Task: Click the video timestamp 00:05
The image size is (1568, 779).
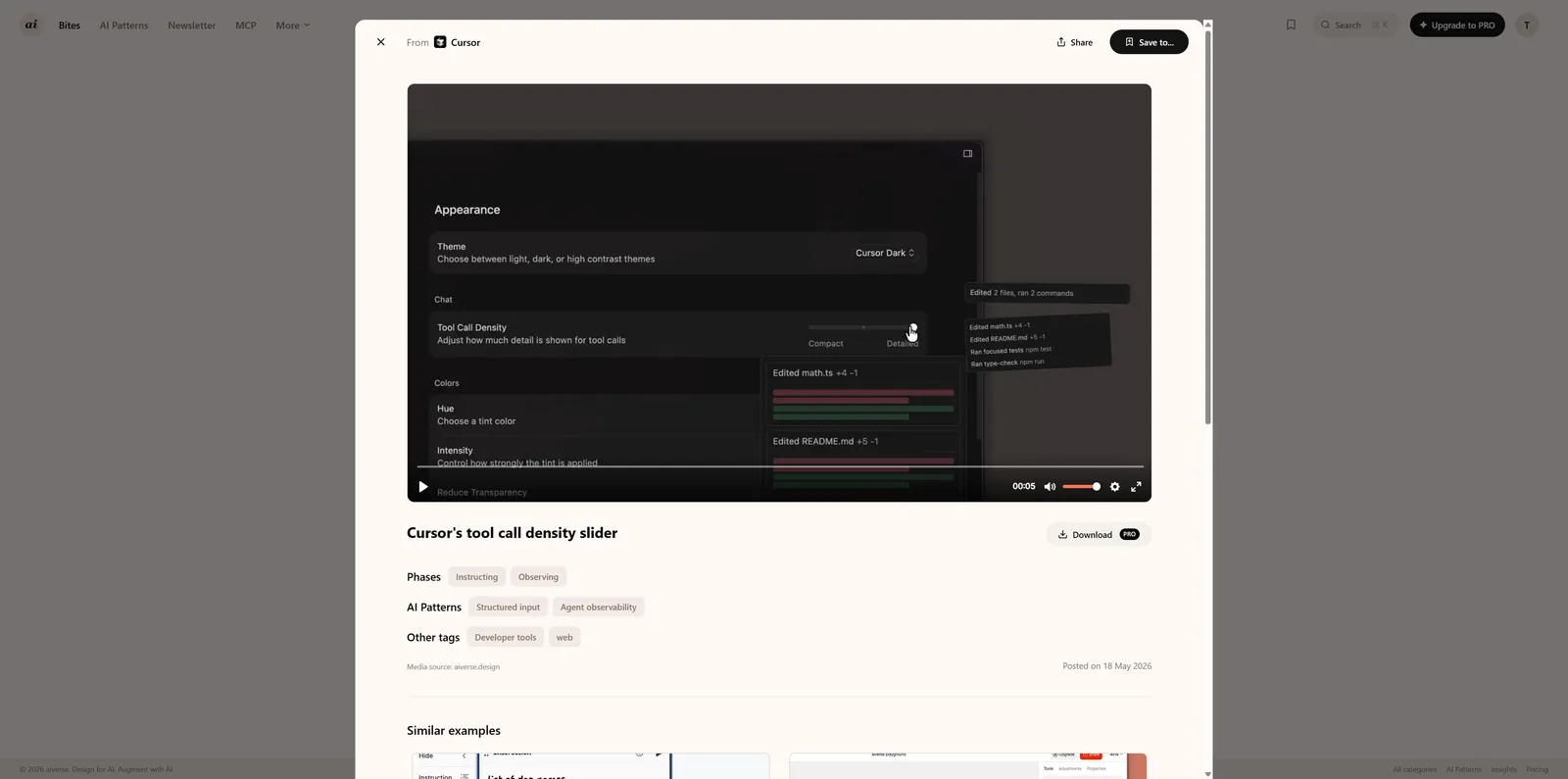Action: [1023, 487]
